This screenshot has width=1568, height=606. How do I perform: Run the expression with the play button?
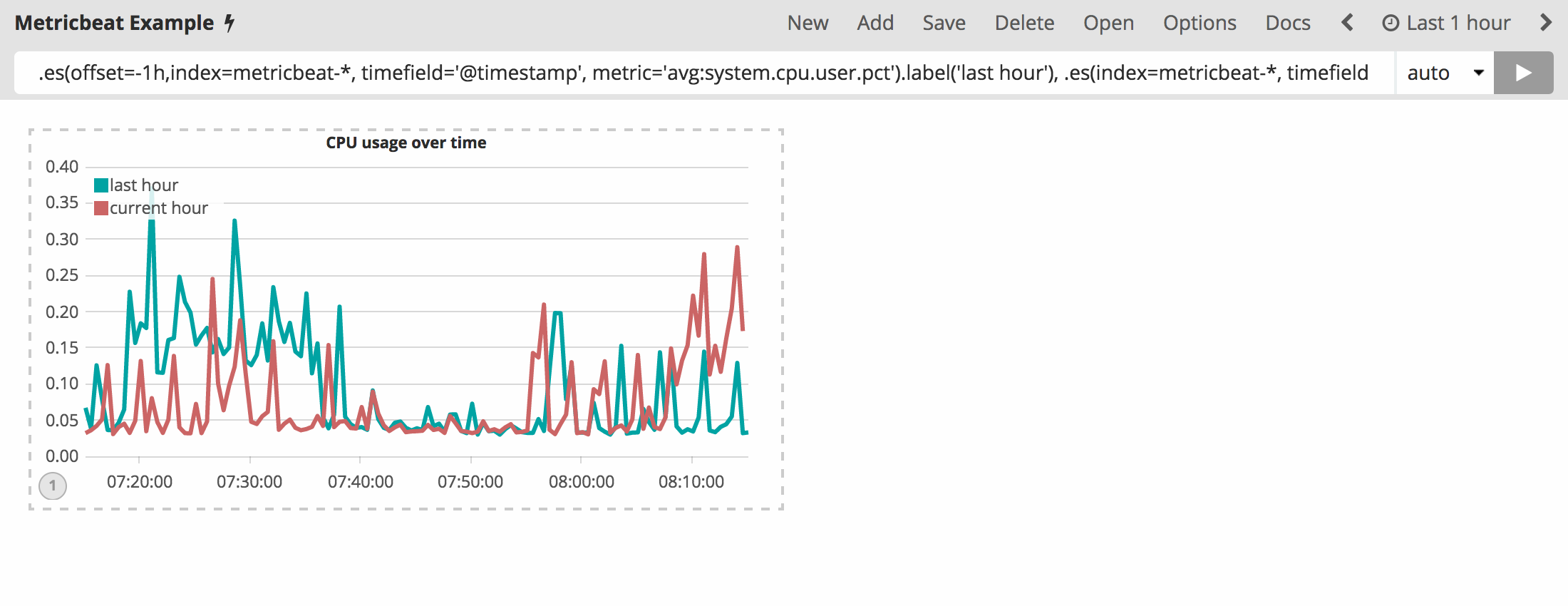[x=1523, y=73]
